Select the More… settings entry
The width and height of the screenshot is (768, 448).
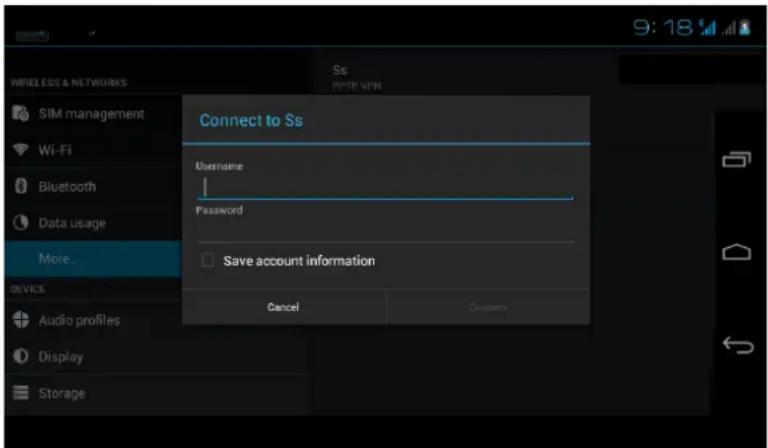click(x=94, y=259)
